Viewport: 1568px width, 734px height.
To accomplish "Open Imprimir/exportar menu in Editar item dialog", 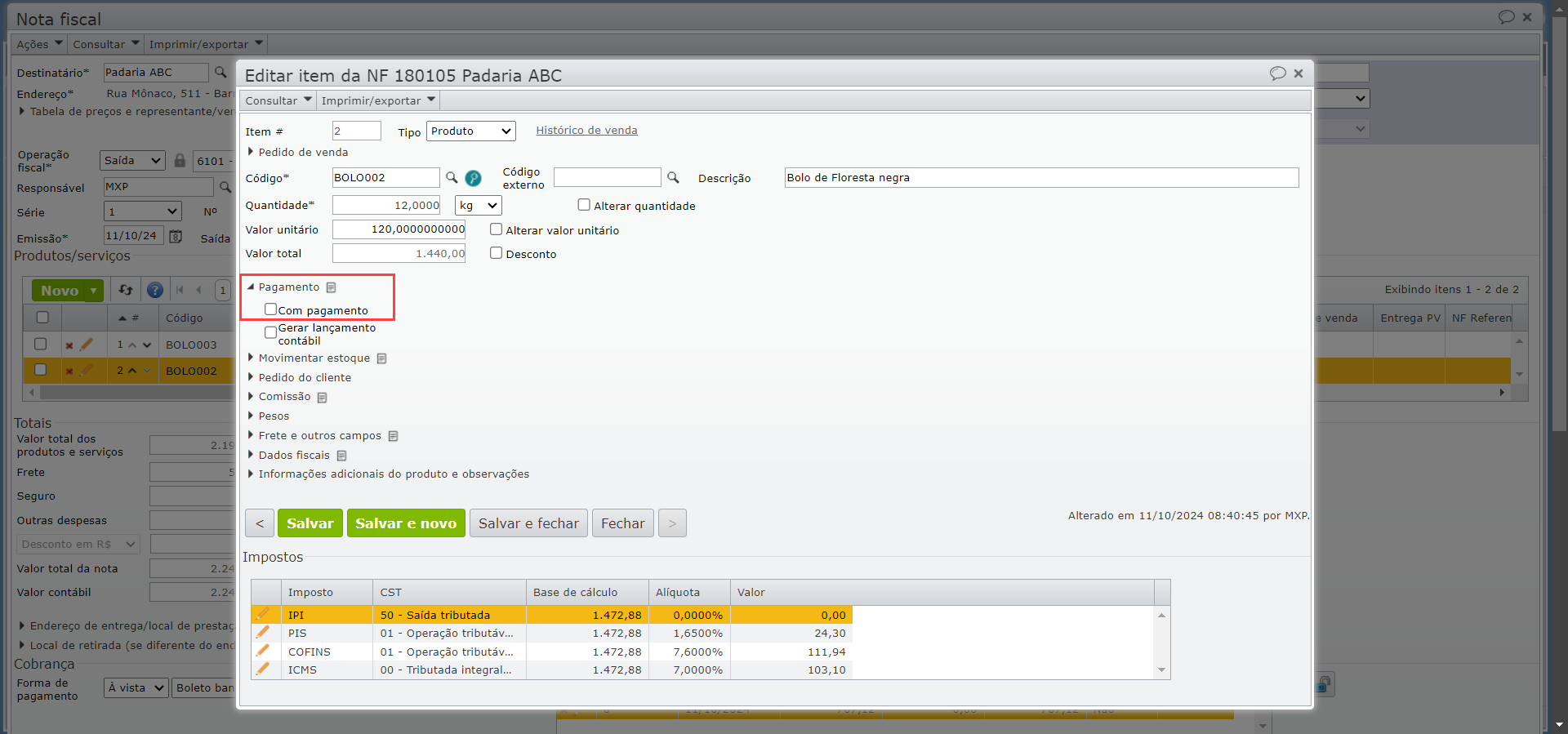I will tap(378, 100).
